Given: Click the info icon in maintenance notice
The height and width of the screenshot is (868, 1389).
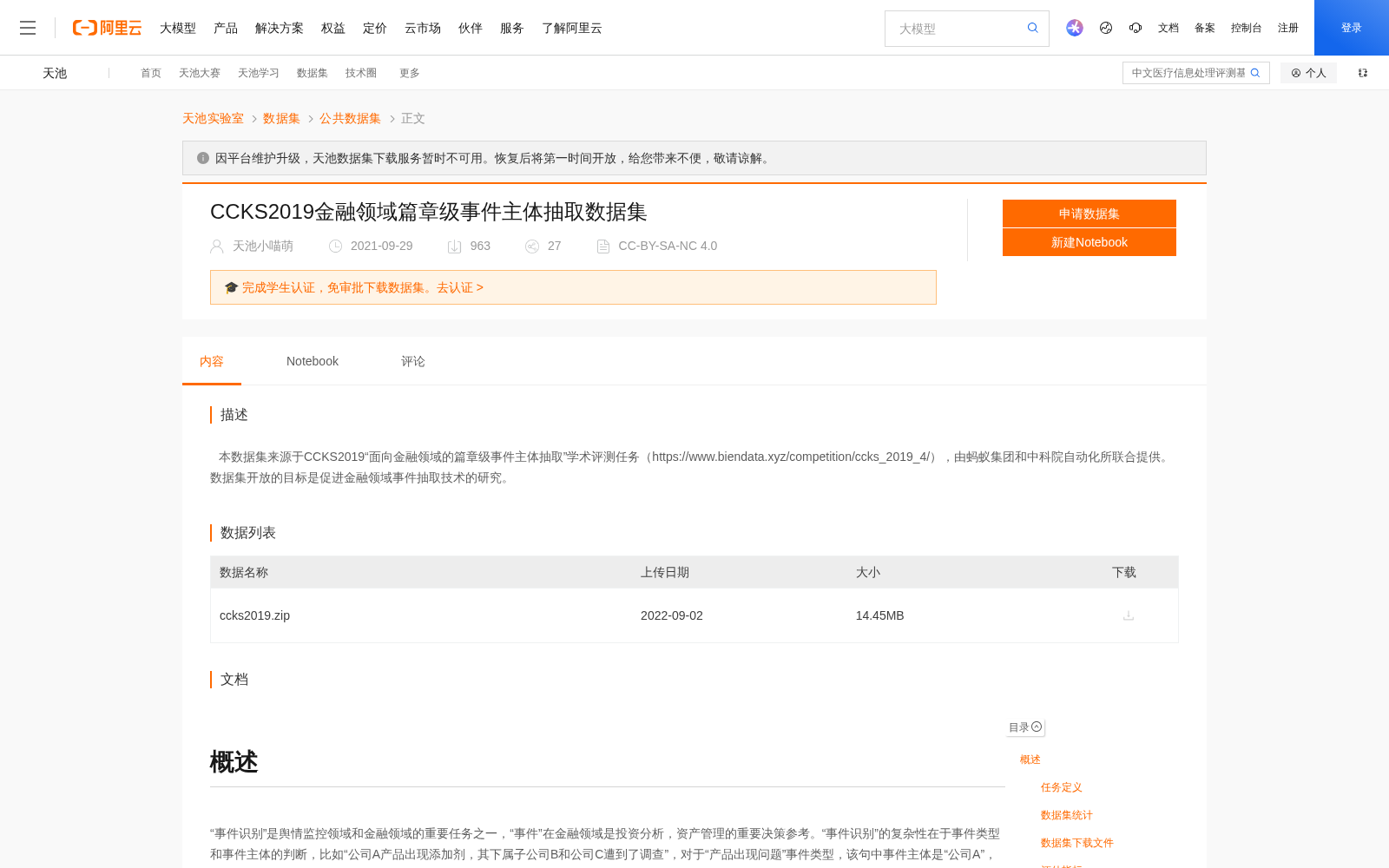Looking at the screenshot, I should [203, 158].
